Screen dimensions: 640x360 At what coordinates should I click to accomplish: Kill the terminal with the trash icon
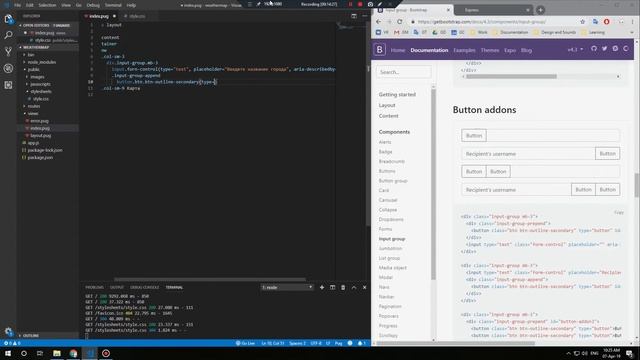[343, 287]
